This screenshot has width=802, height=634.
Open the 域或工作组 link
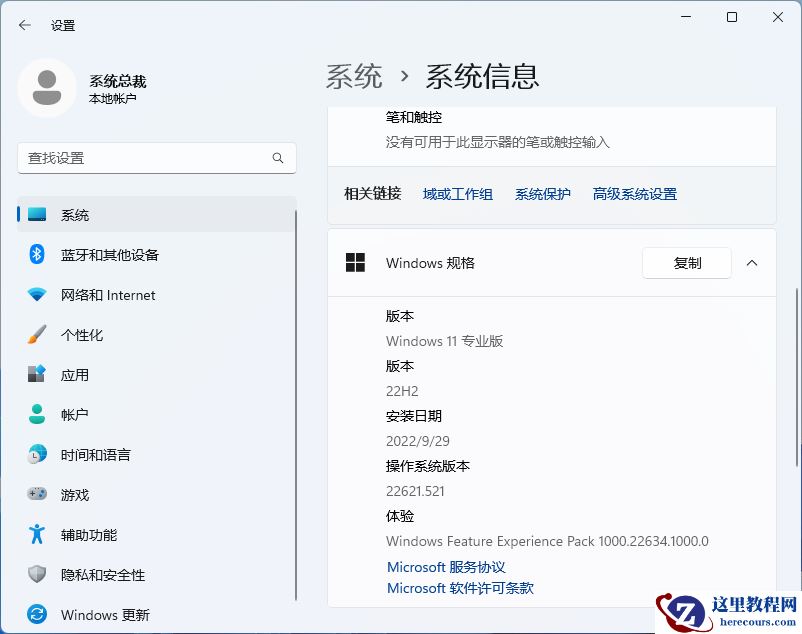click(457, 194)
